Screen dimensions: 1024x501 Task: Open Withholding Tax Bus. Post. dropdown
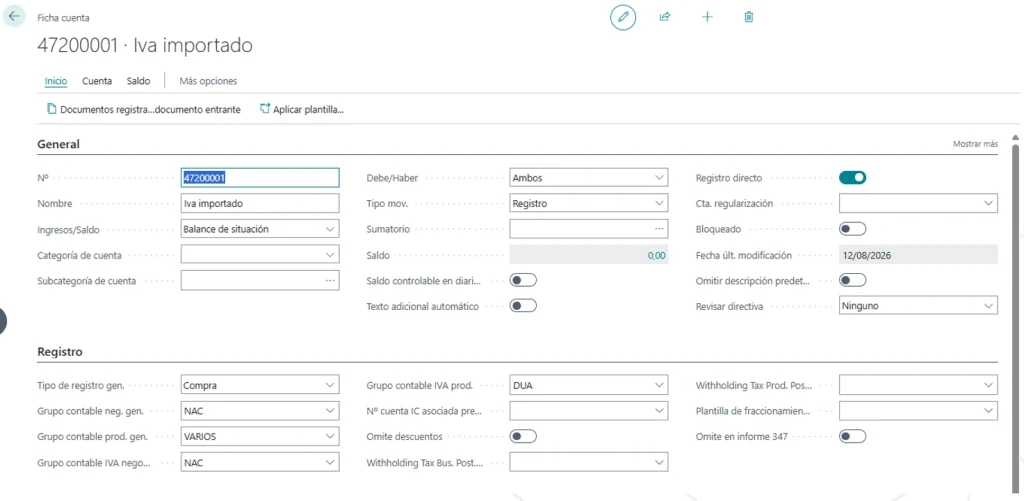click(x=659, y=462)
